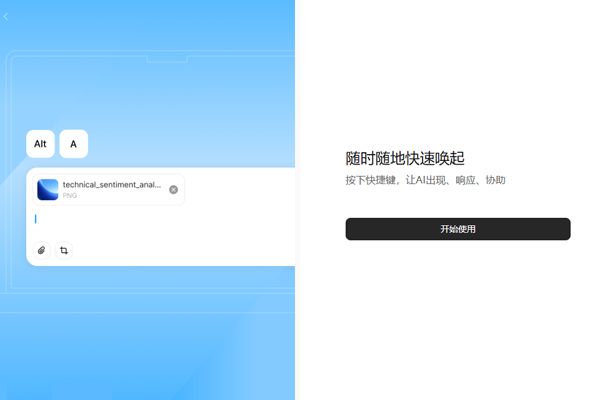
Task: Click the file name technical_sentiment_anal...
Action: click(112, 185)
